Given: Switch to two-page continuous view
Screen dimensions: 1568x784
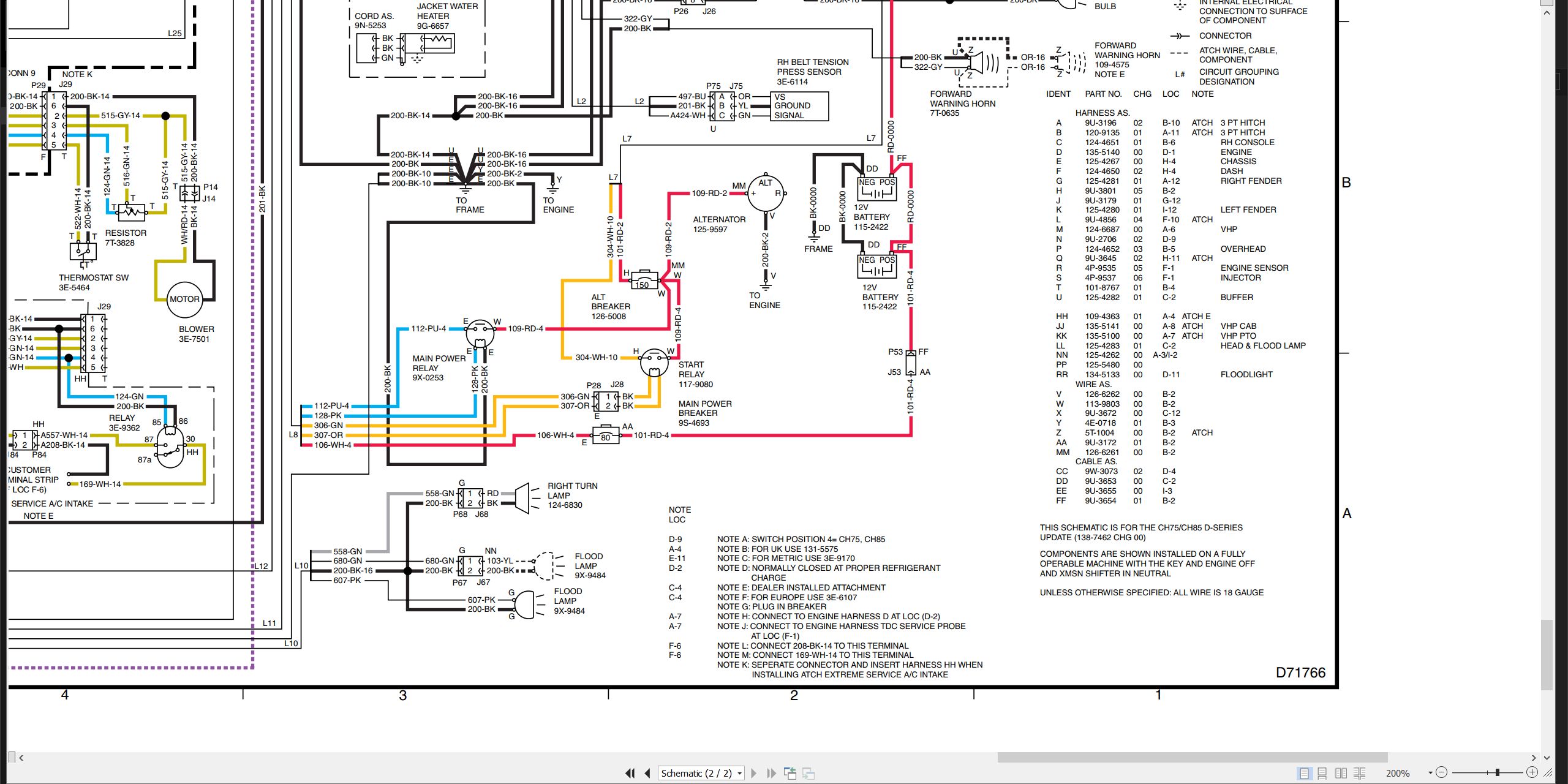Looking at the screenshot, I should point(1360,774).
